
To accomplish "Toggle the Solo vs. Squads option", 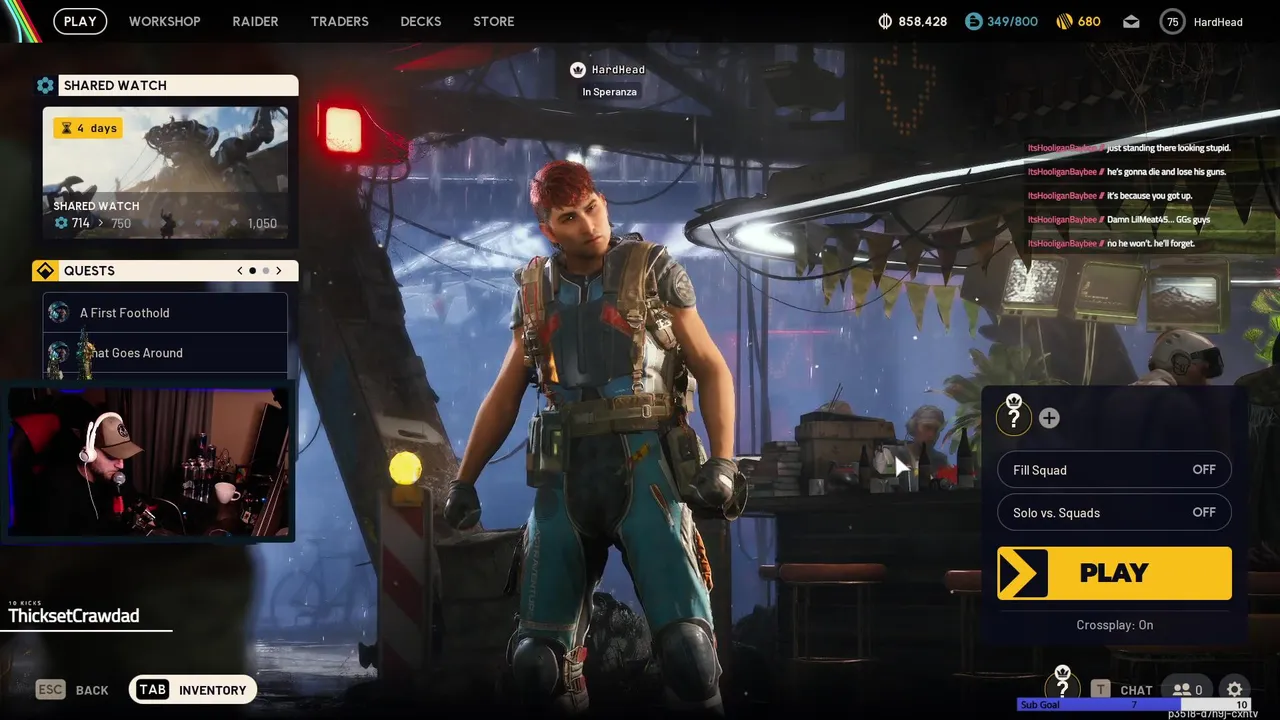I will (x=1114, y=512).
